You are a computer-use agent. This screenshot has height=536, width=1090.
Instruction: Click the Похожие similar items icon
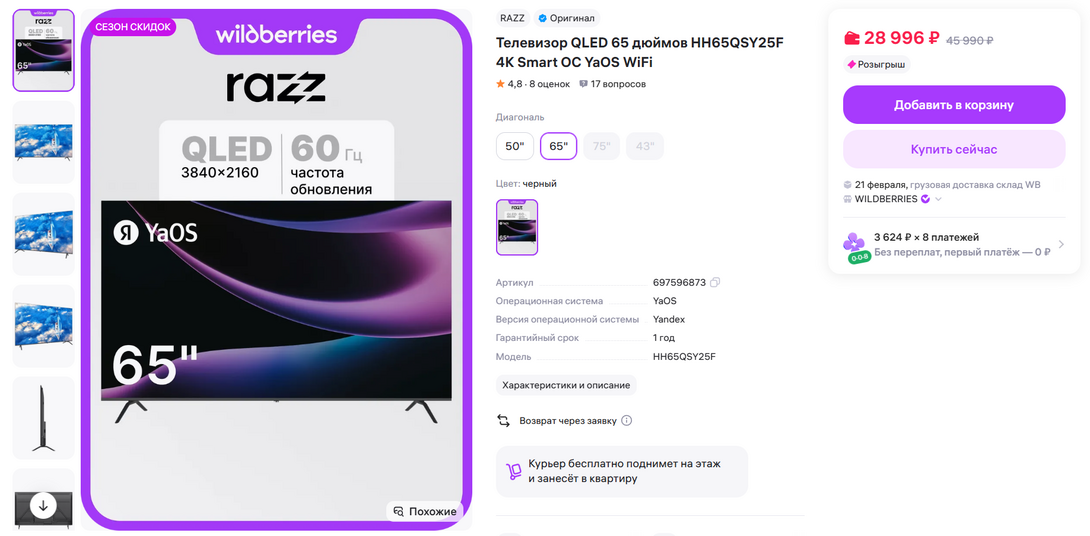398,512
